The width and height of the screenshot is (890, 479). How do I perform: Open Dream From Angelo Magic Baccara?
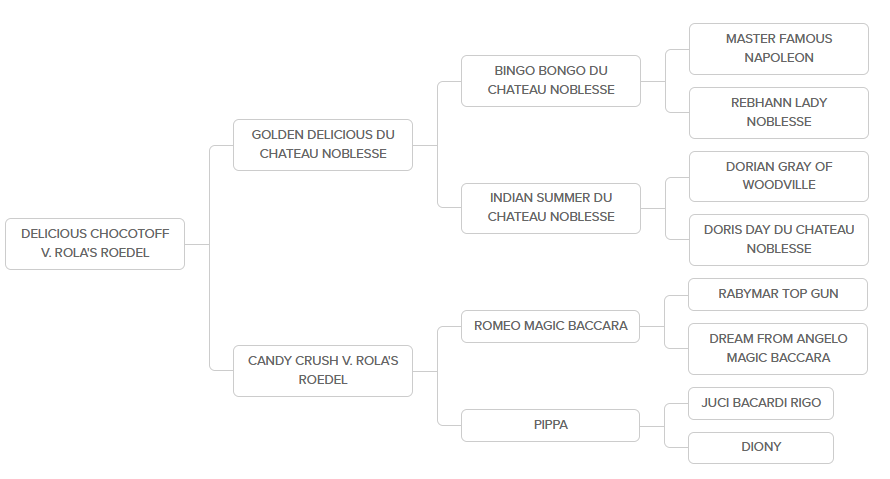(x=778, y=348)
